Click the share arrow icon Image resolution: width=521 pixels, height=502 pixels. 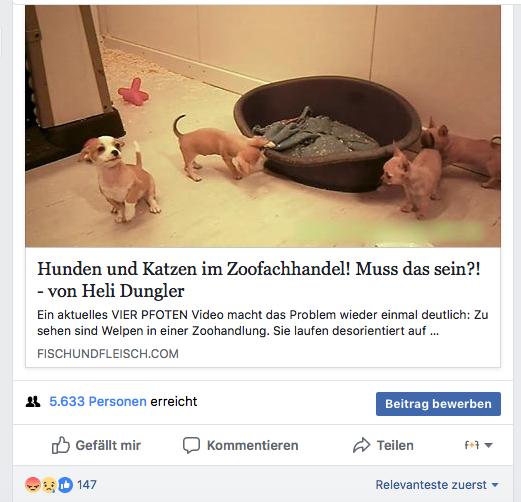pos(361,445)
